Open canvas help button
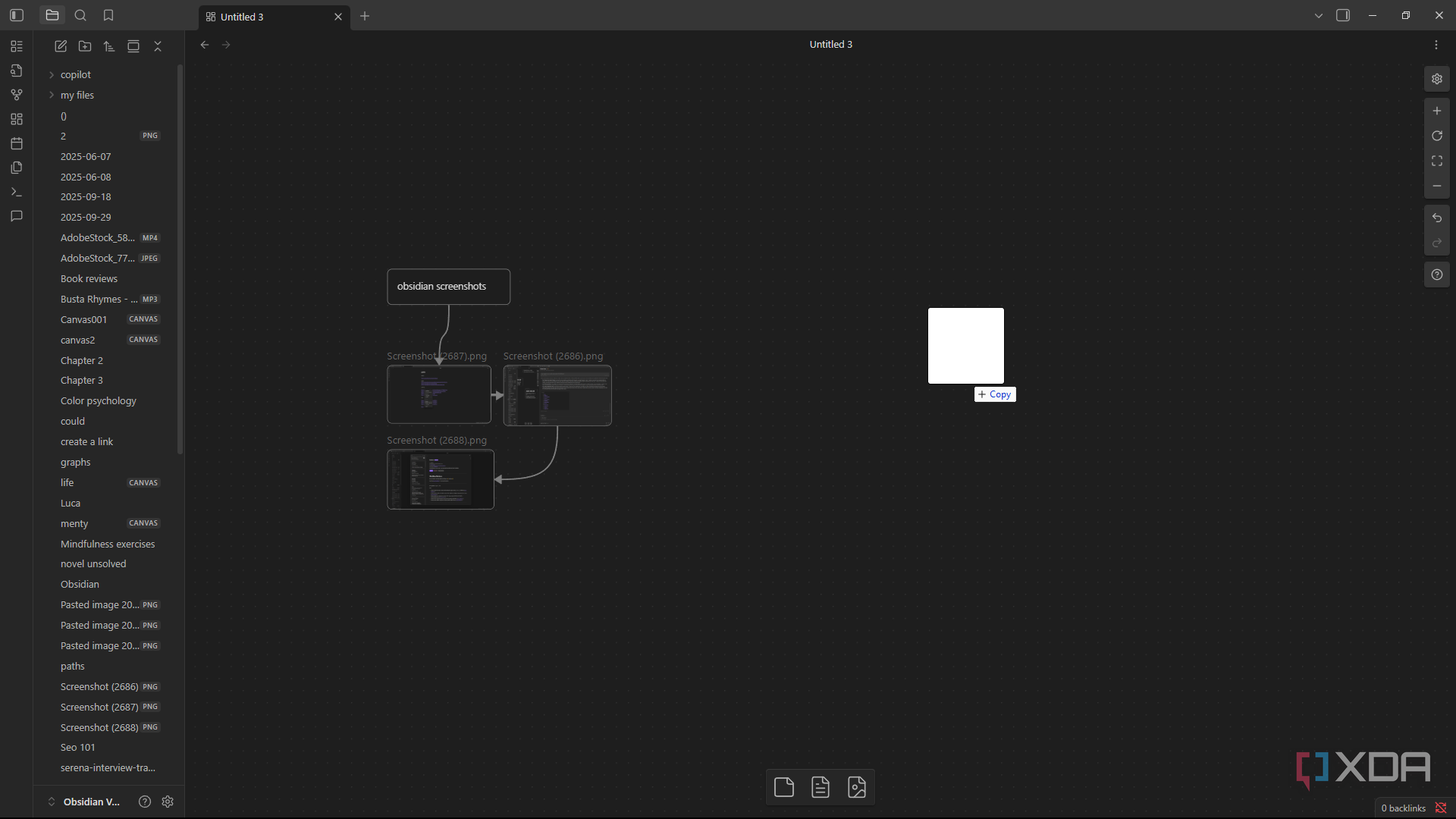1456x819 pixels. [1437, 275]
